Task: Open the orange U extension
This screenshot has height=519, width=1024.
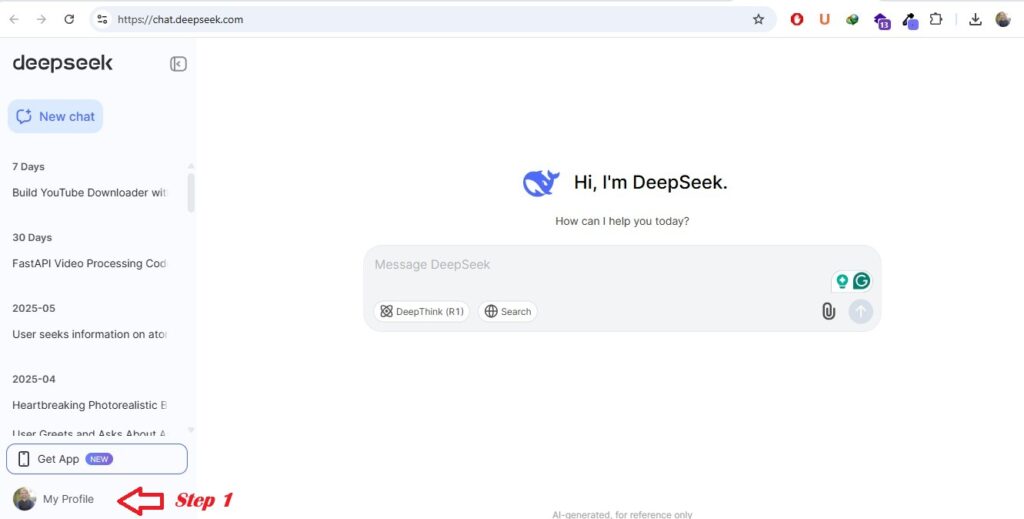Action: (x=824, y=20)
